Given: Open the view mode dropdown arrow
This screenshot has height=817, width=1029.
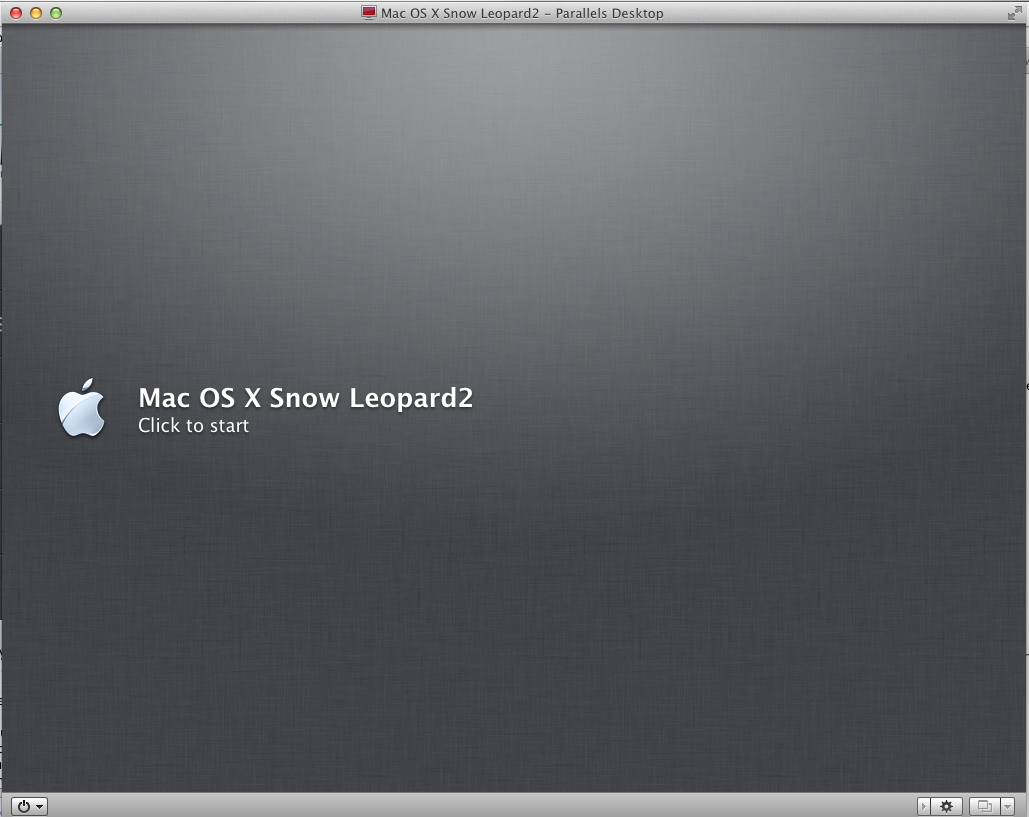Looking at the screenshot, I should click(x=1007, y=806).
